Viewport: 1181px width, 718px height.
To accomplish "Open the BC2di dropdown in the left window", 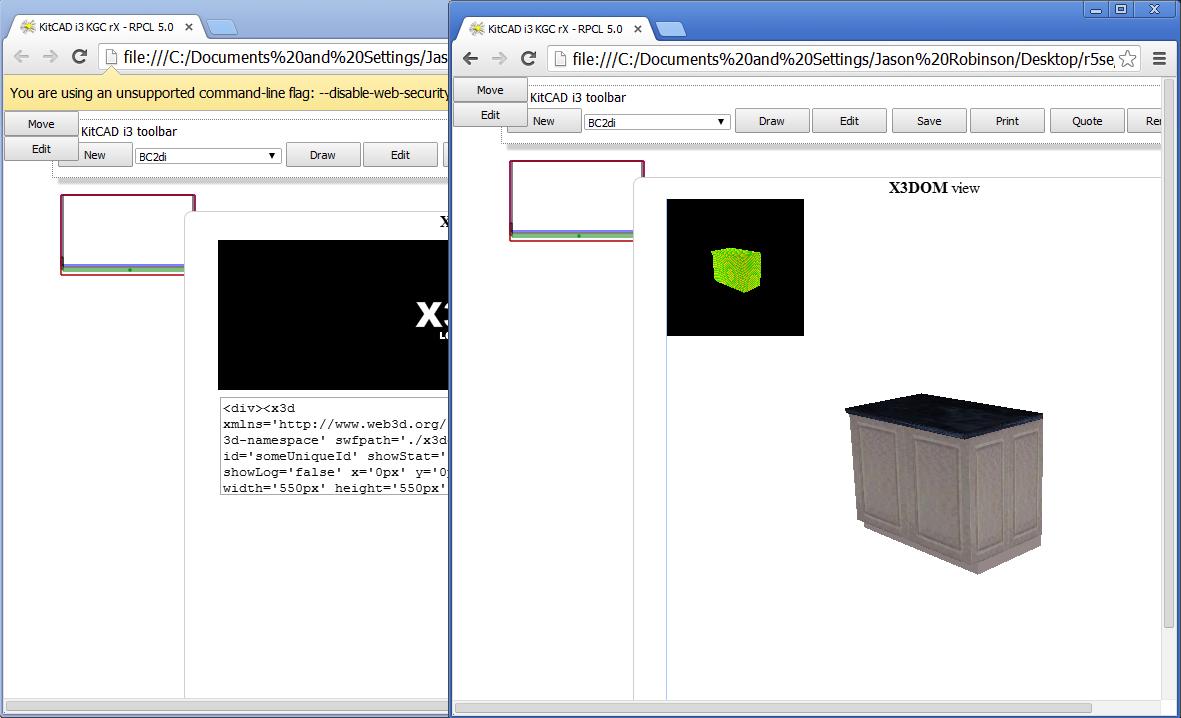I will 209,156.
